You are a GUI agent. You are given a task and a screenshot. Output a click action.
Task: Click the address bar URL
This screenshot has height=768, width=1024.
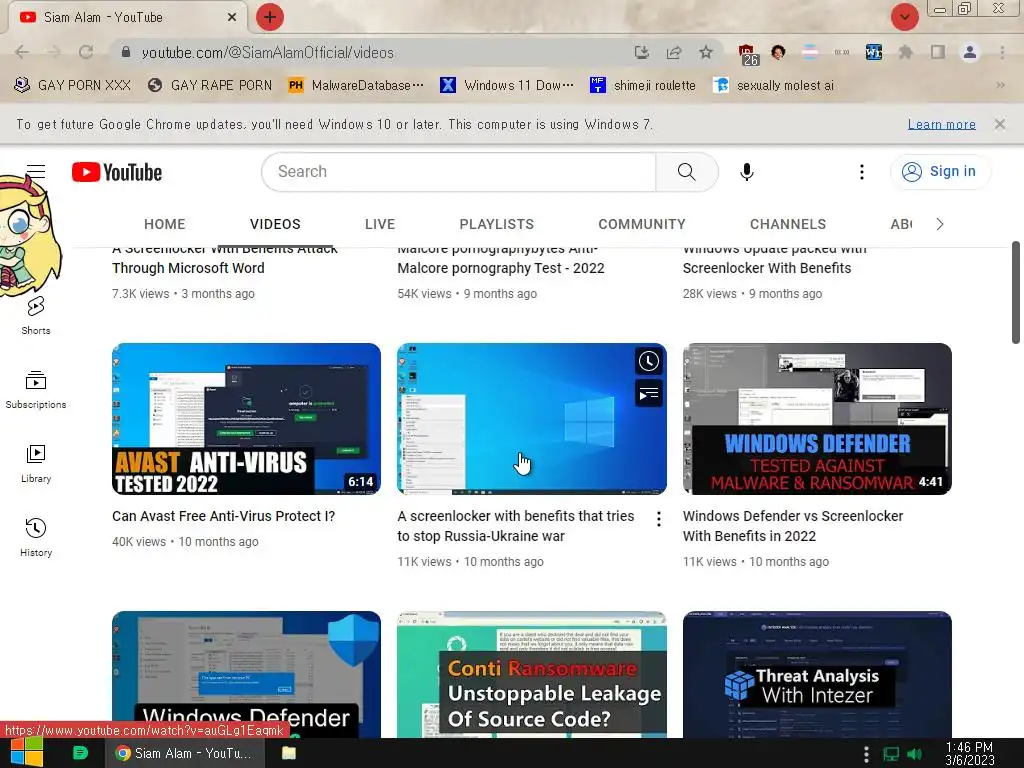(268, 52)
